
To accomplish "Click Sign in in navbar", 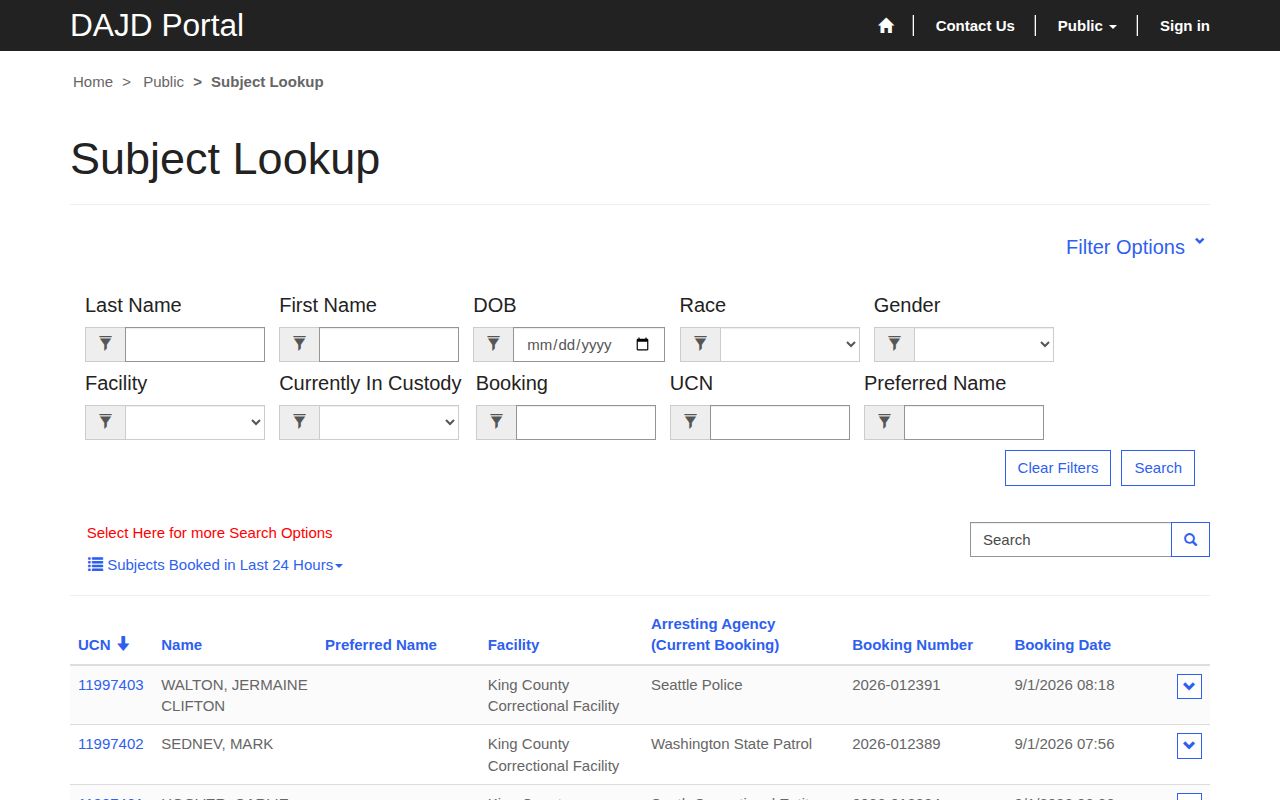I will [1185, 26].
